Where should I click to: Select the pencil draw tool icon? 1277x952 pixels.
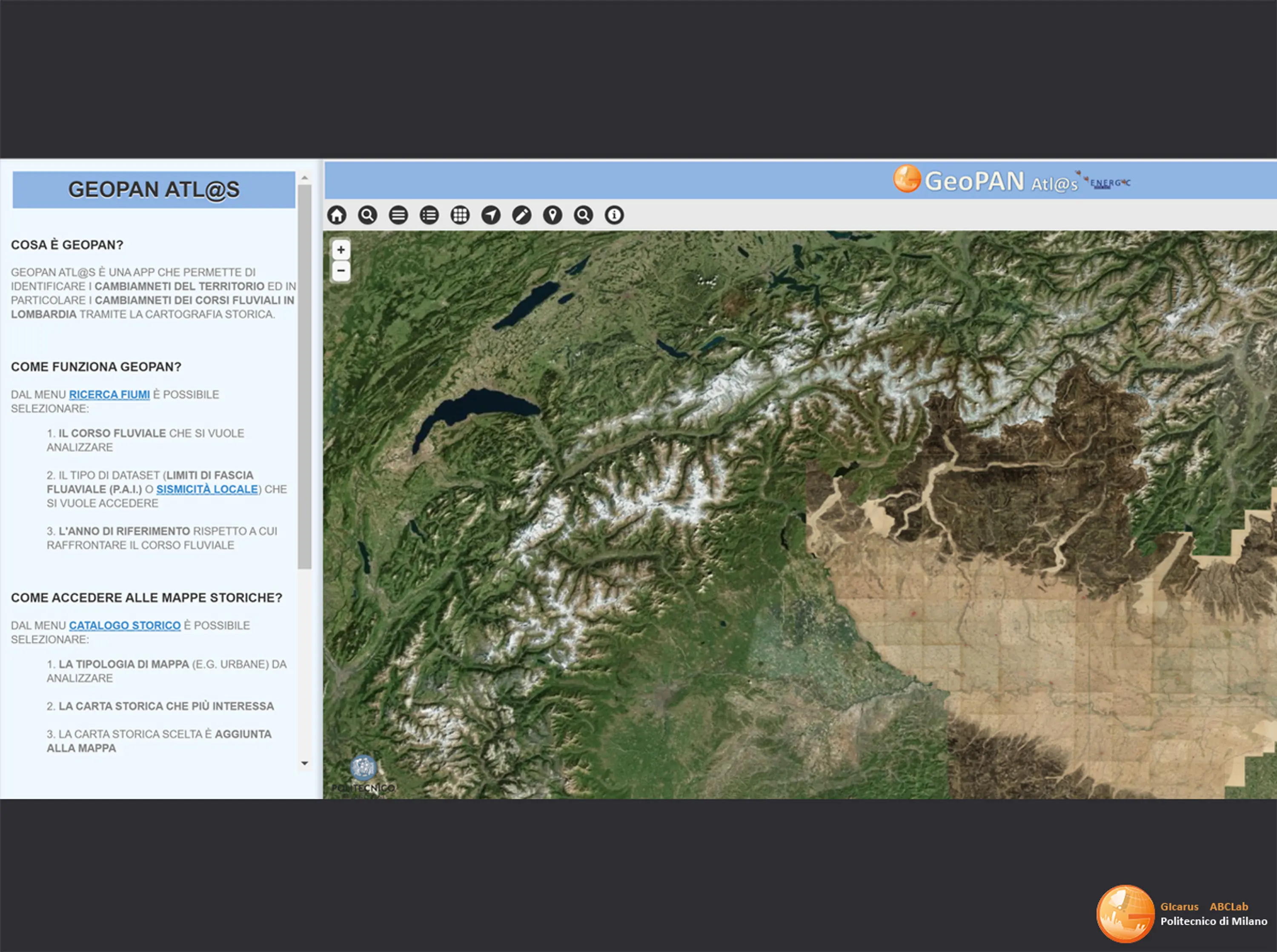coord(521,215)
